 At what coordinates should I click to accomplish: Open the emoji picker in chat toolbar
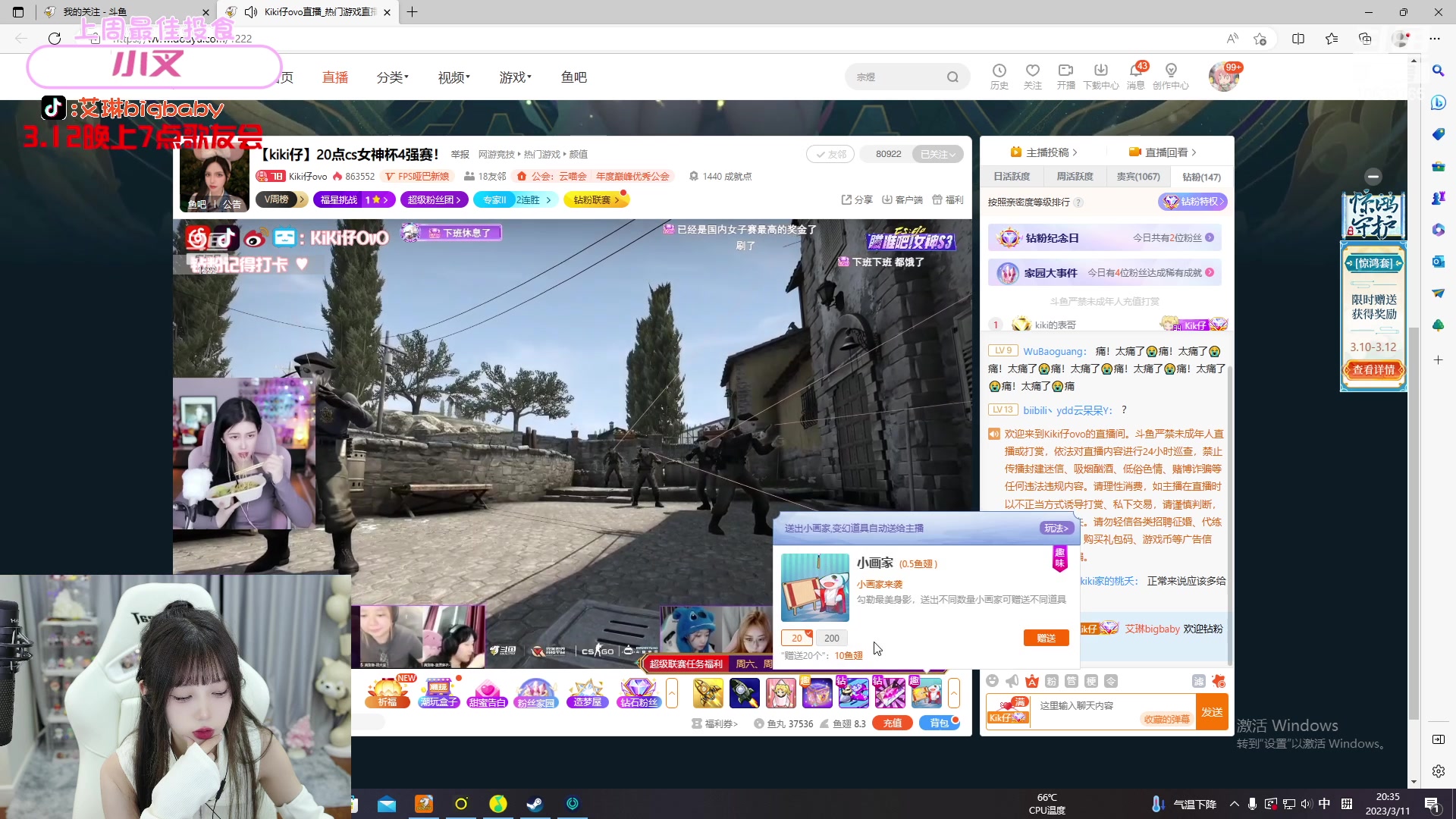coord(993,681)
